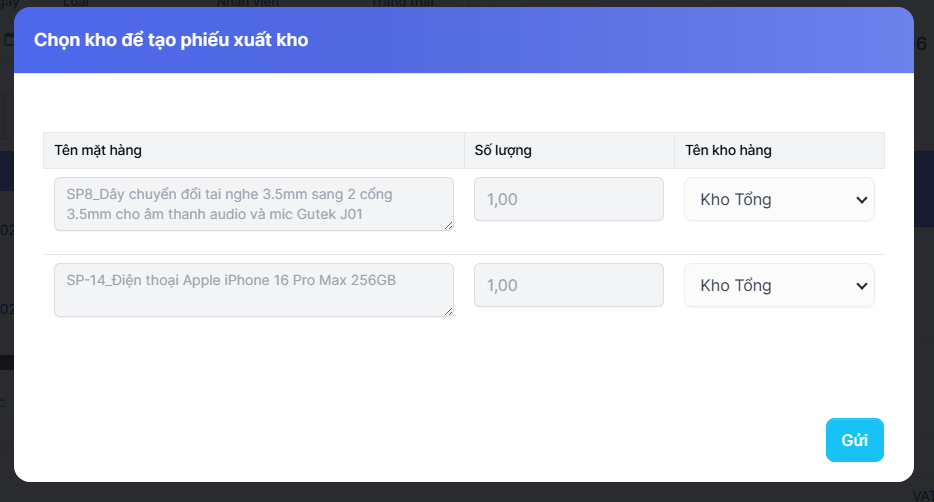The height and width of the screenshot is (502, 934).
Task: Focus quantity field in the SP8 cable row
Action: click(x=568, y=199)
